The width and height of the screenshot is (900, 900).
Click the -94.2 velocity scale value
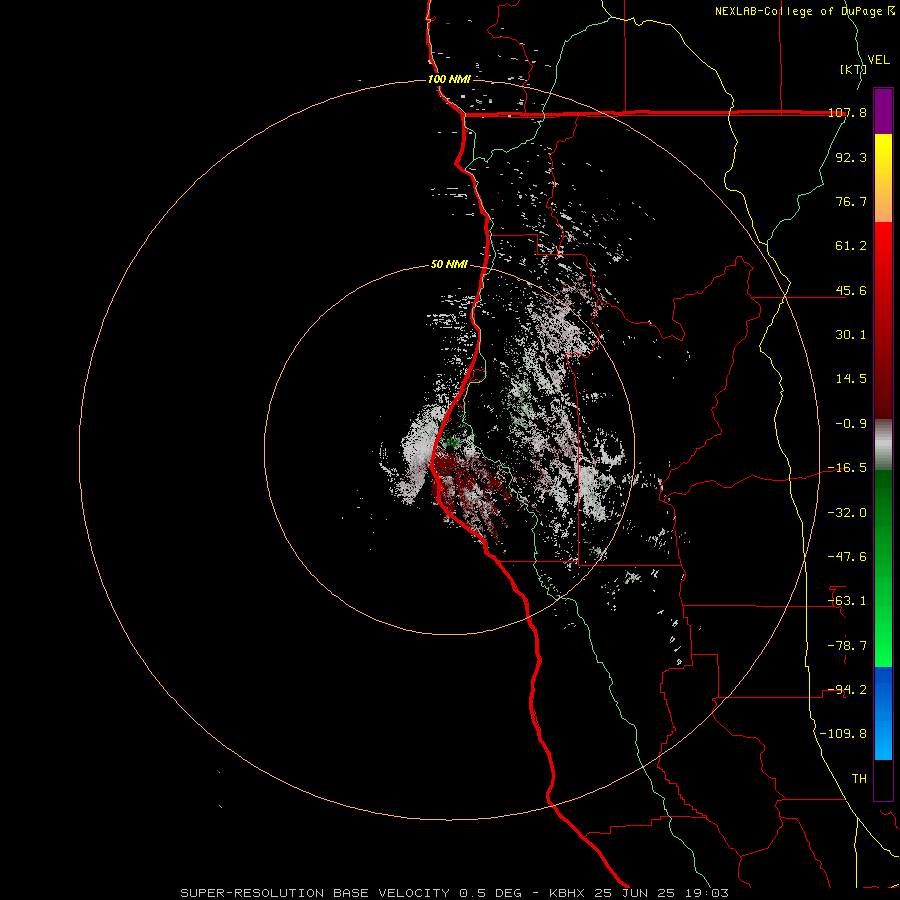[847, 690]
